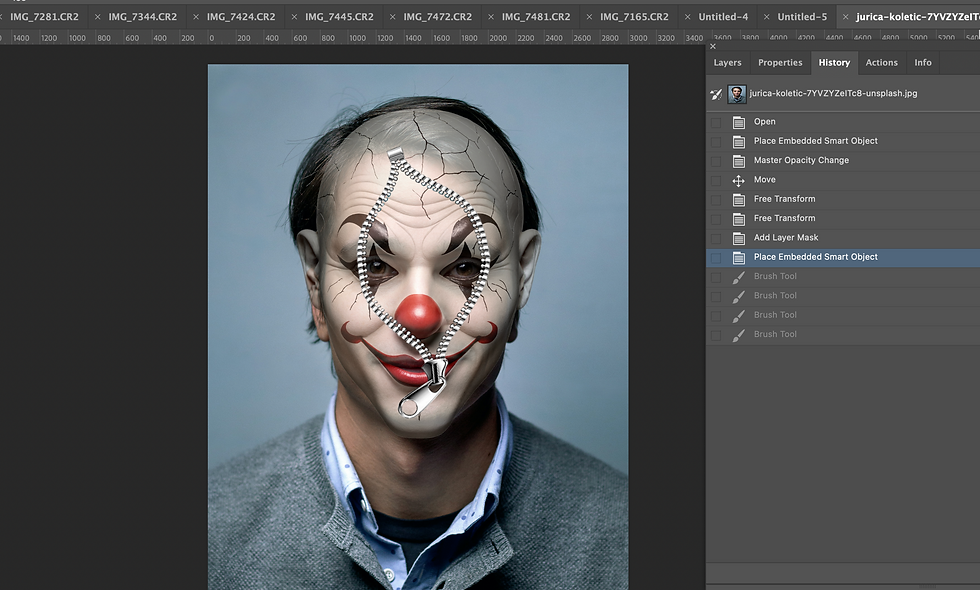Close the IMG_7472.CR2 tab

(392, 17)
